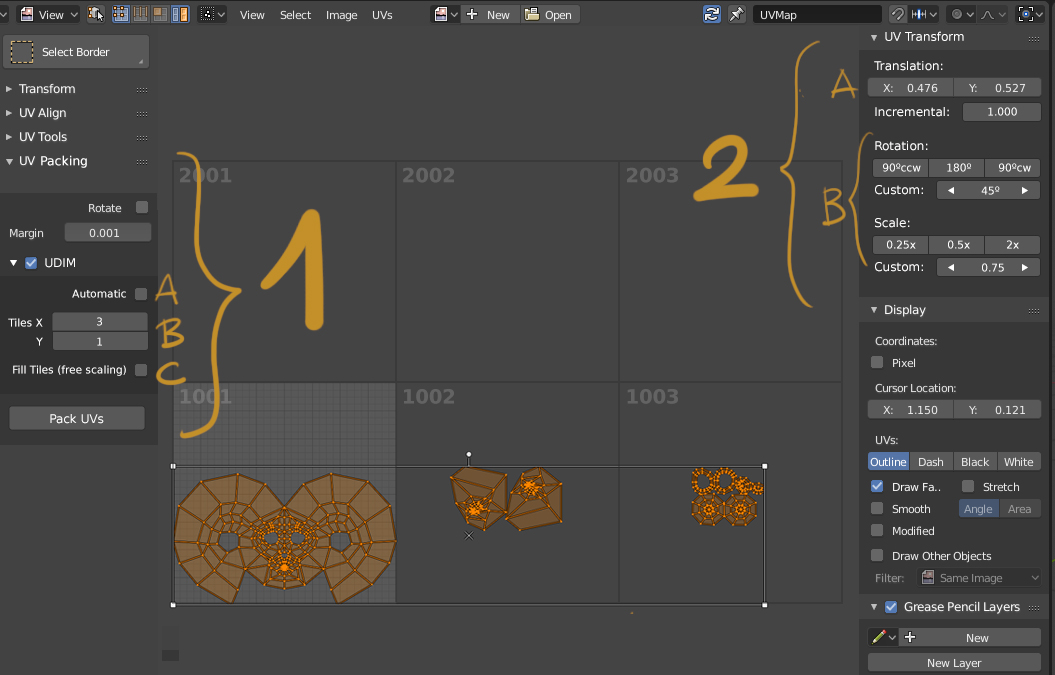The image size is (1055, 675).
Task: Expand the UV Align panel
Action: click(9, 113)
